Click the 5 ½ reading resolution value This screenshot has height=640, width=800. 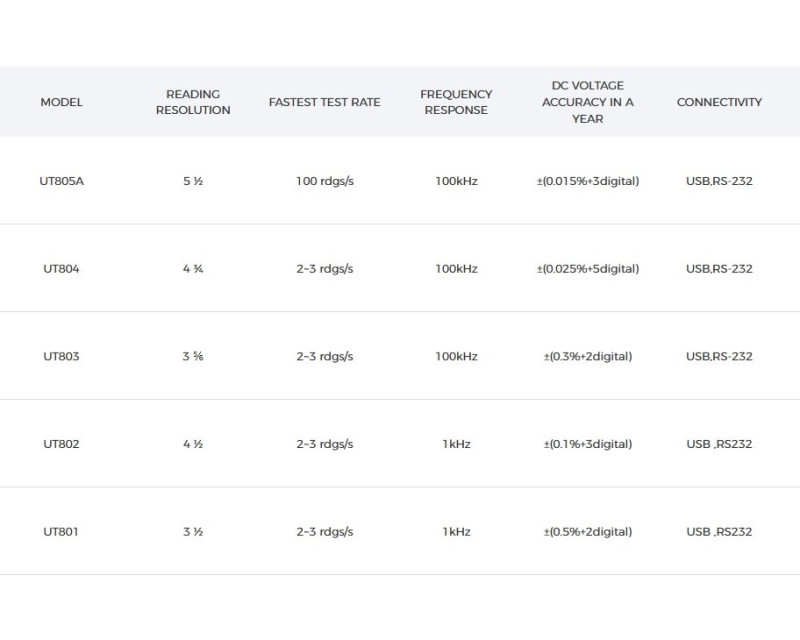click(193, 181)
